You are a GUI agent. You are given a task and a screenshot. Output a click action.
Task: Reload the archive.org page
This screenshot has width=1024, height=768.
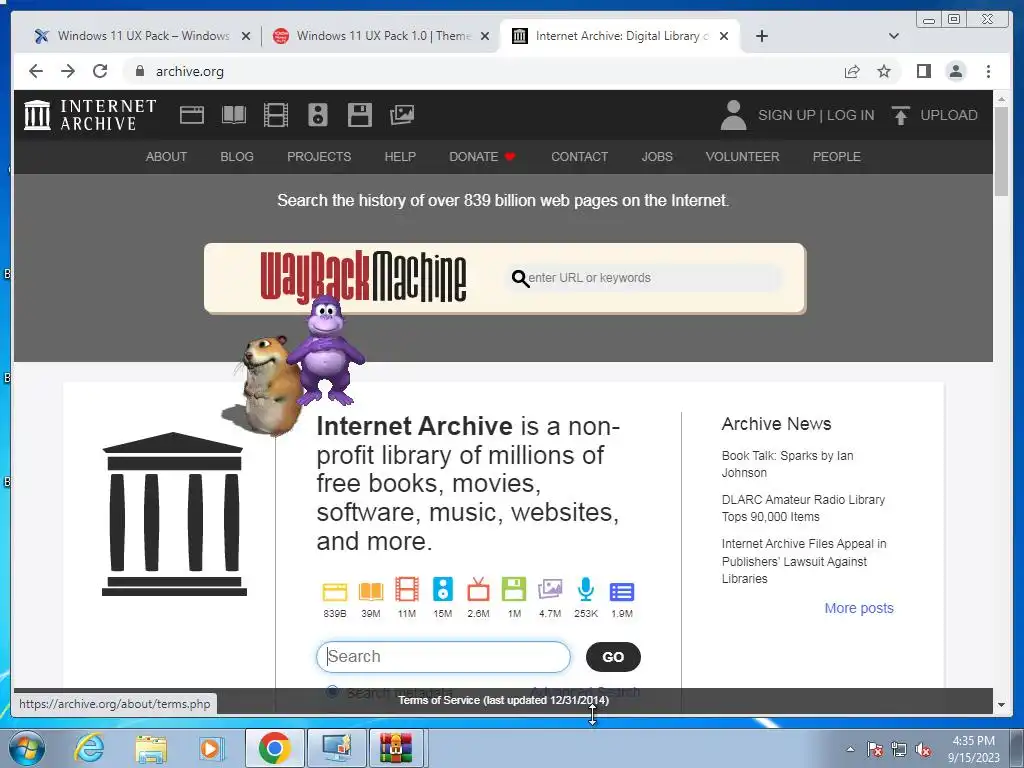[100, 71]
